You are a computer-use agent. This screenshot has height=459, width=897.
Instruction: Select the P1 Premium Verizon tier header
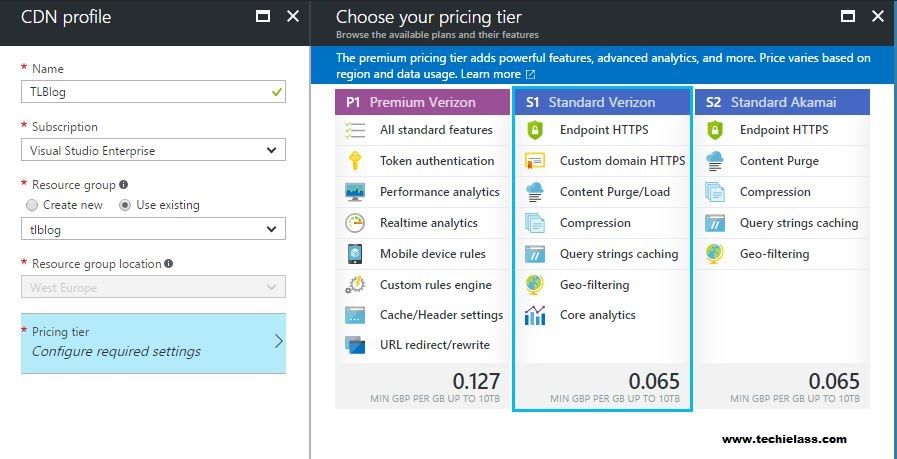pyautogui.click(x=422, y=102)
